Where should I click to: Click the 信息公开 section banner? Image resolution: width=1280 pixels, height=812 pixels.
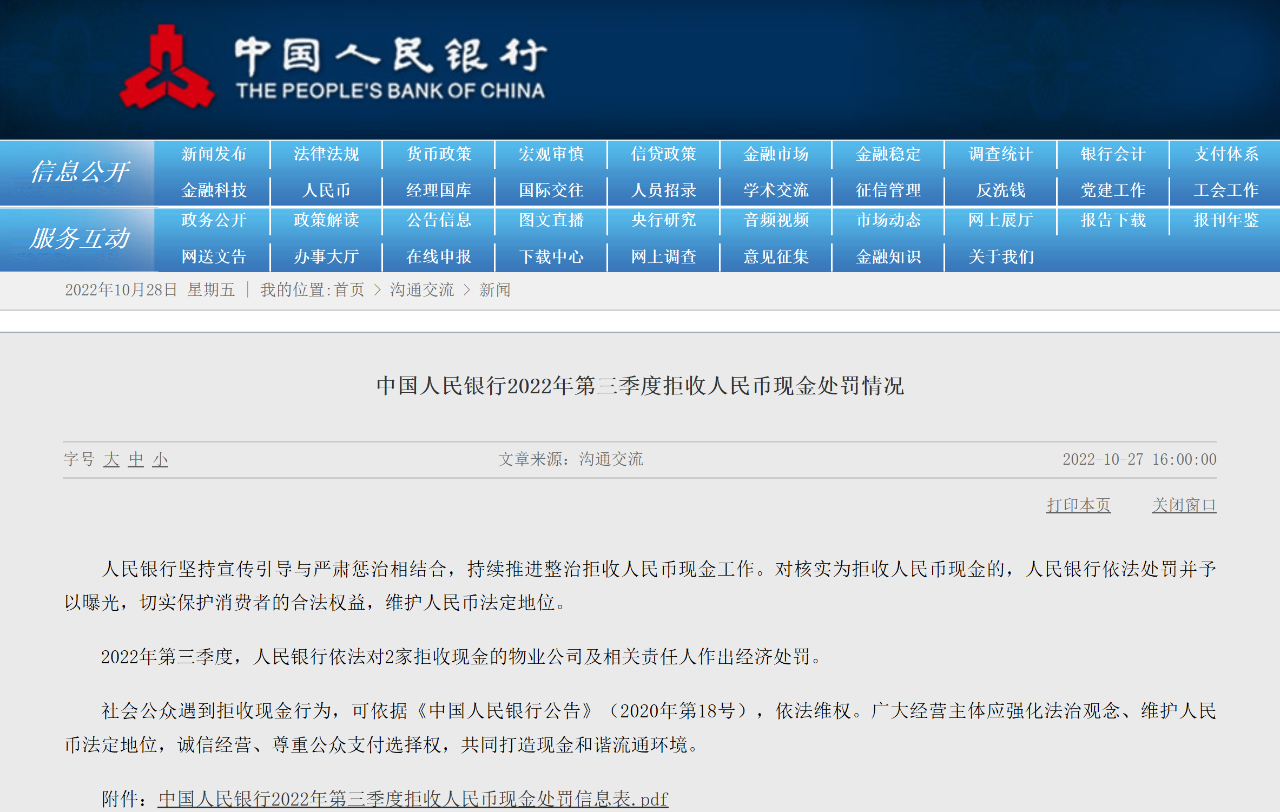point(78,172)
